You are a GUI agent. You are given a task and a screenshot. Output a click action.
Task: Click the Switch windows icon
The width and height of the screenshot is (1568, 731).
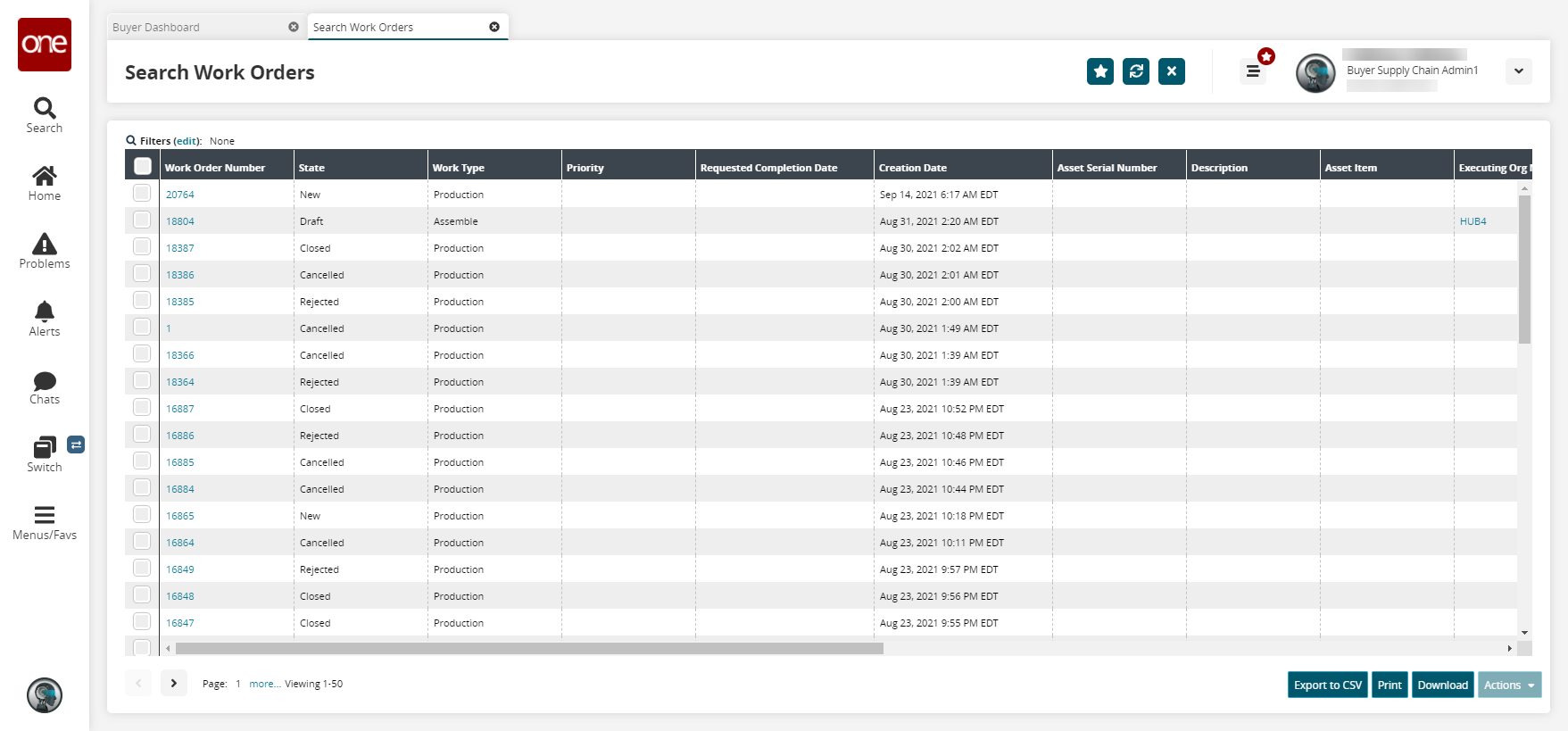(45, 447)
